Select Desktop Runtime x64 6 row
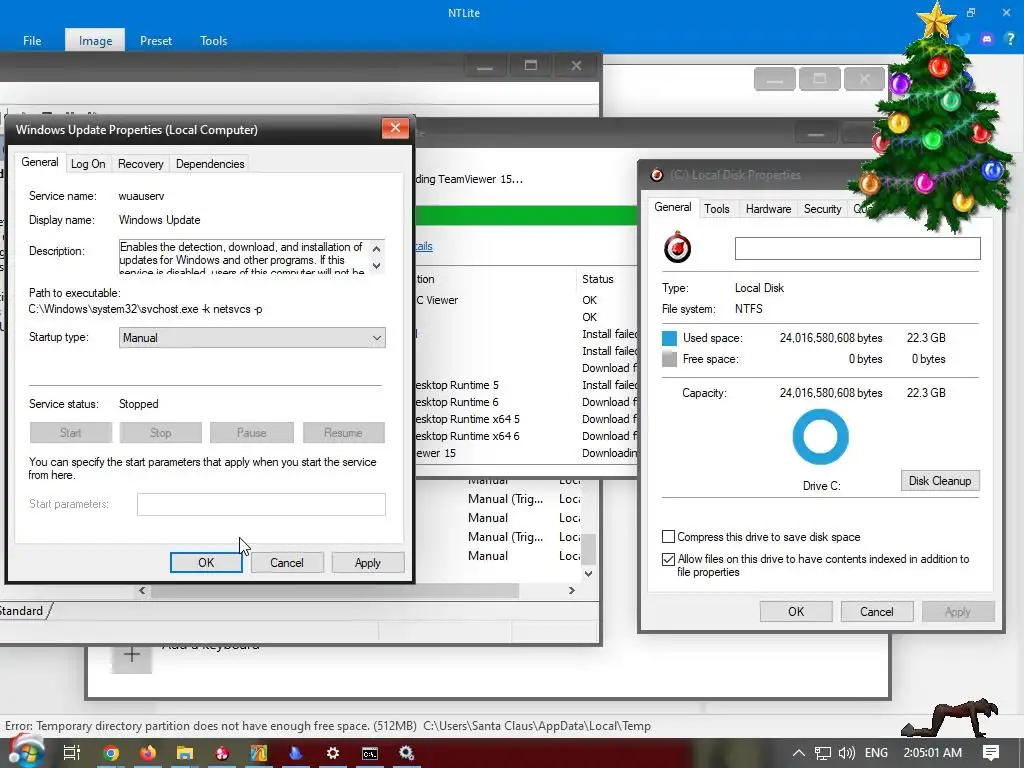The width and height of the screenshot is (1024, 768). point(526,436)
